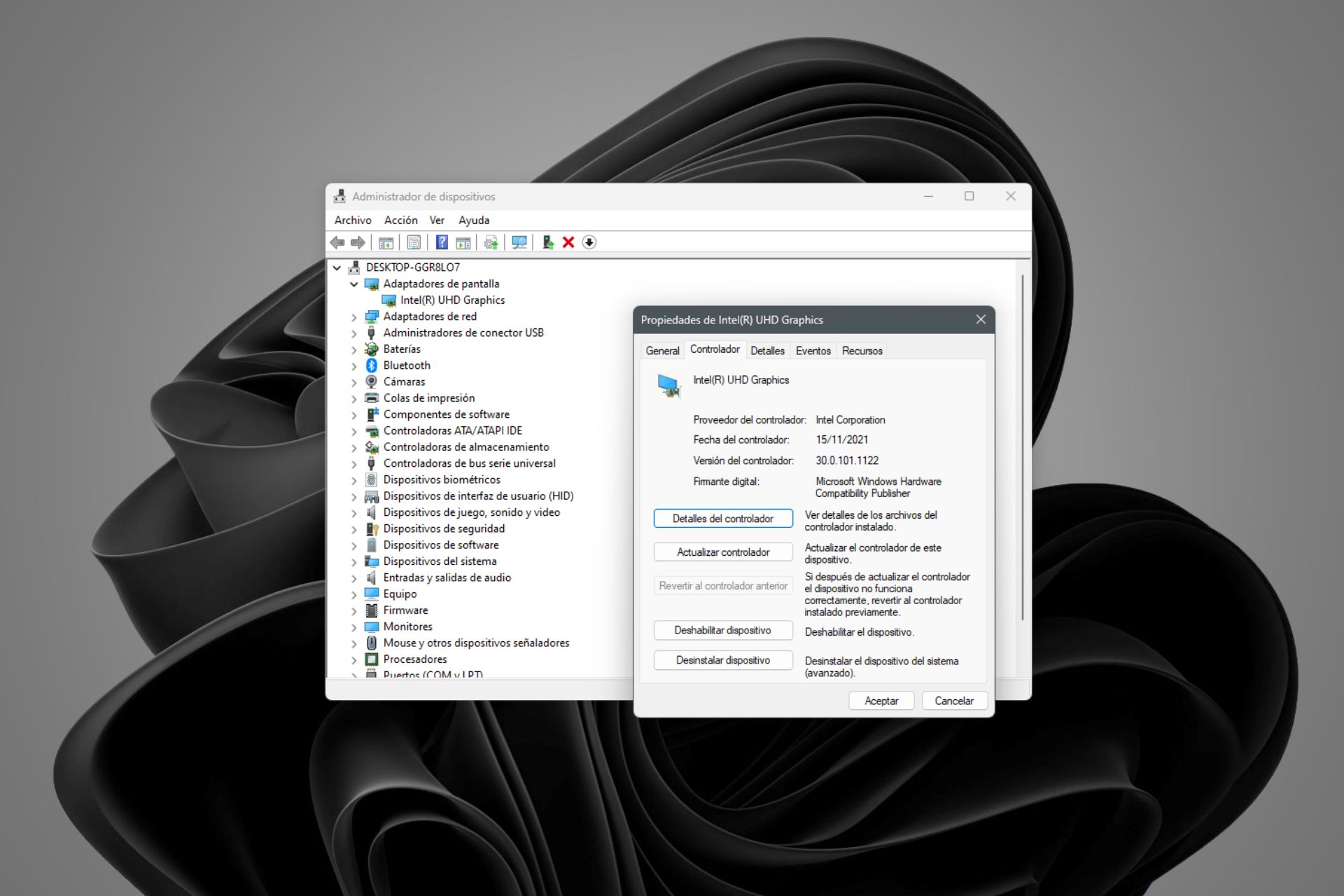Image resolution: width=1344 pixels, height=896 pixels.
Task: Switch to the Eventos tab
Action: pos(813,351)
